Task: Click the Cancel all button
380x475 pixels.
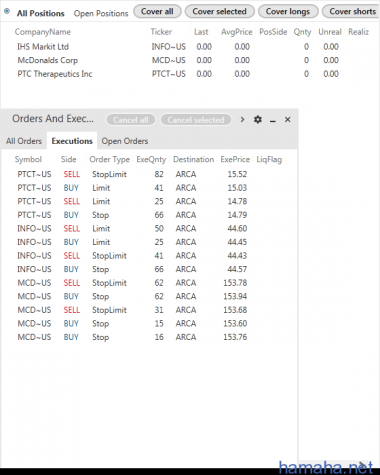Action: click(131, 120)
